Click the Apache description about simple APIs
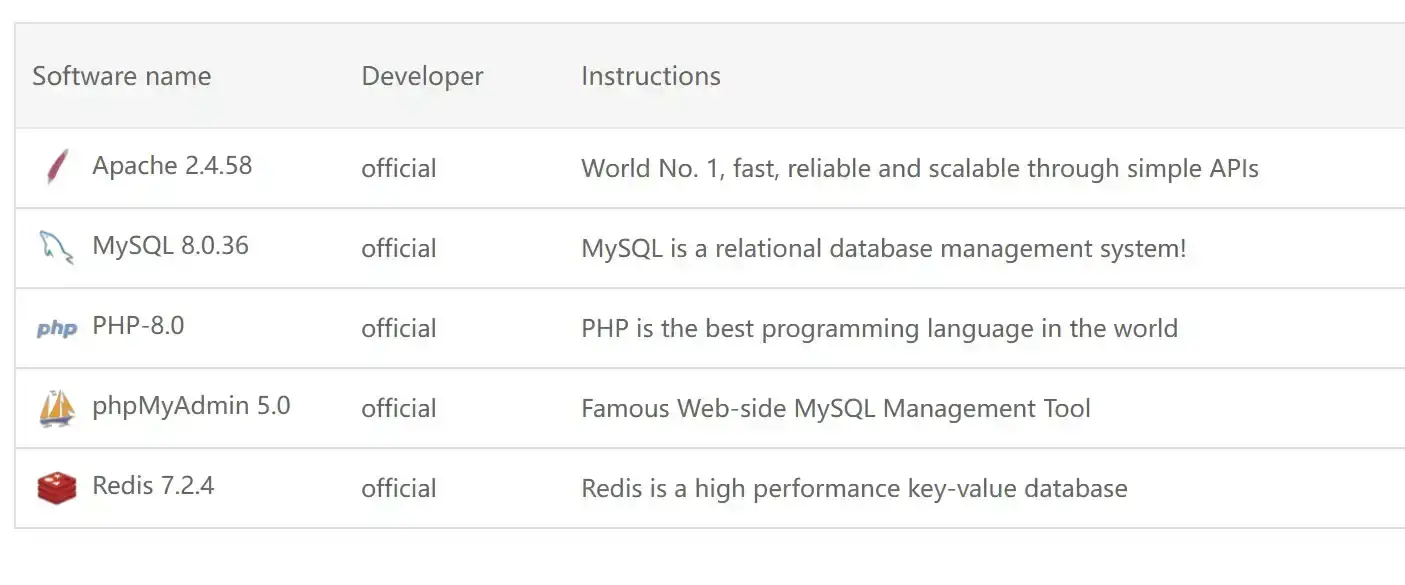Image resolution: width=1405 pixels, height=585 pixels. click(919, 168)
